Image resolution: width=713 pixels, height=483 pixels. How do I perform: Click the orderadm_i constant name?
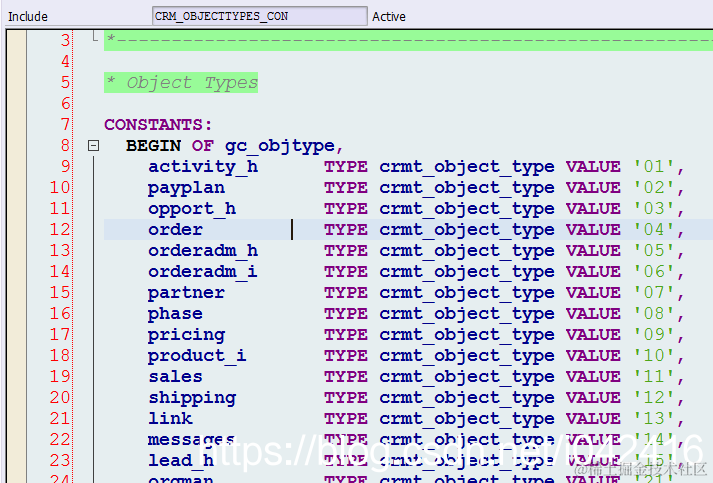coord(203,272)
